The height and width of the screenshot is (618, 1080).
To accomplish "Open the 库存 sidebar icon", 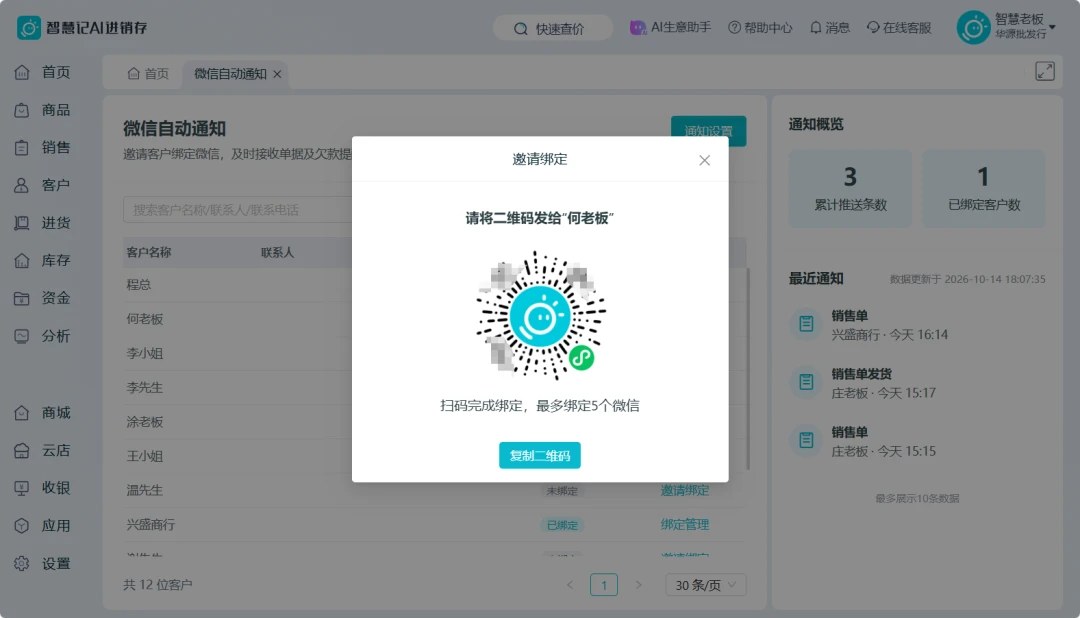I will pos(22,260).
